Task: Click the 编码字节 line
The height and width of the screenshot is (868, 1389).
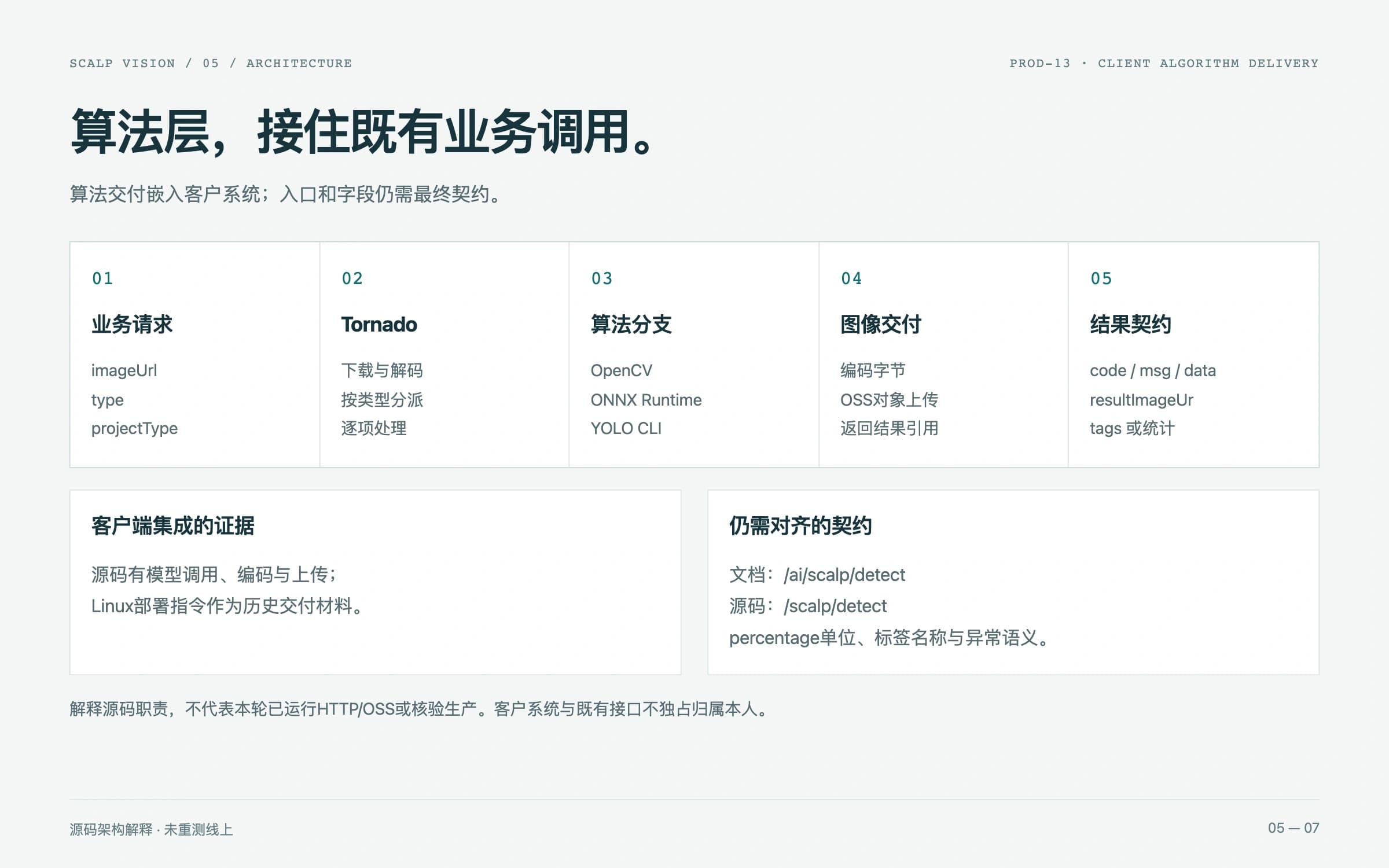Action: coord(873,370)
